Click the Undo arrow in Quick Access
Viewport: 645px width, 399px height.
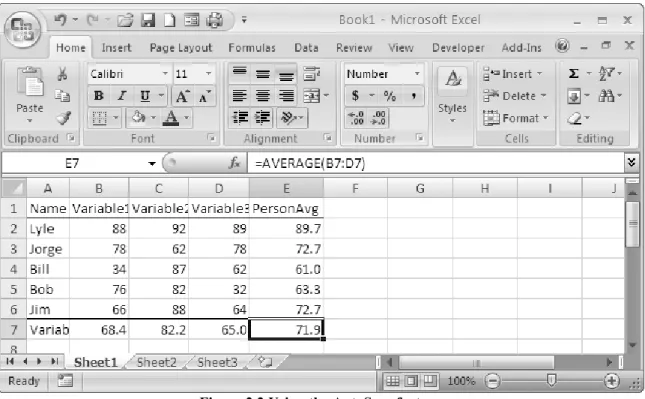pyautogui.click(x=60, y=19)
